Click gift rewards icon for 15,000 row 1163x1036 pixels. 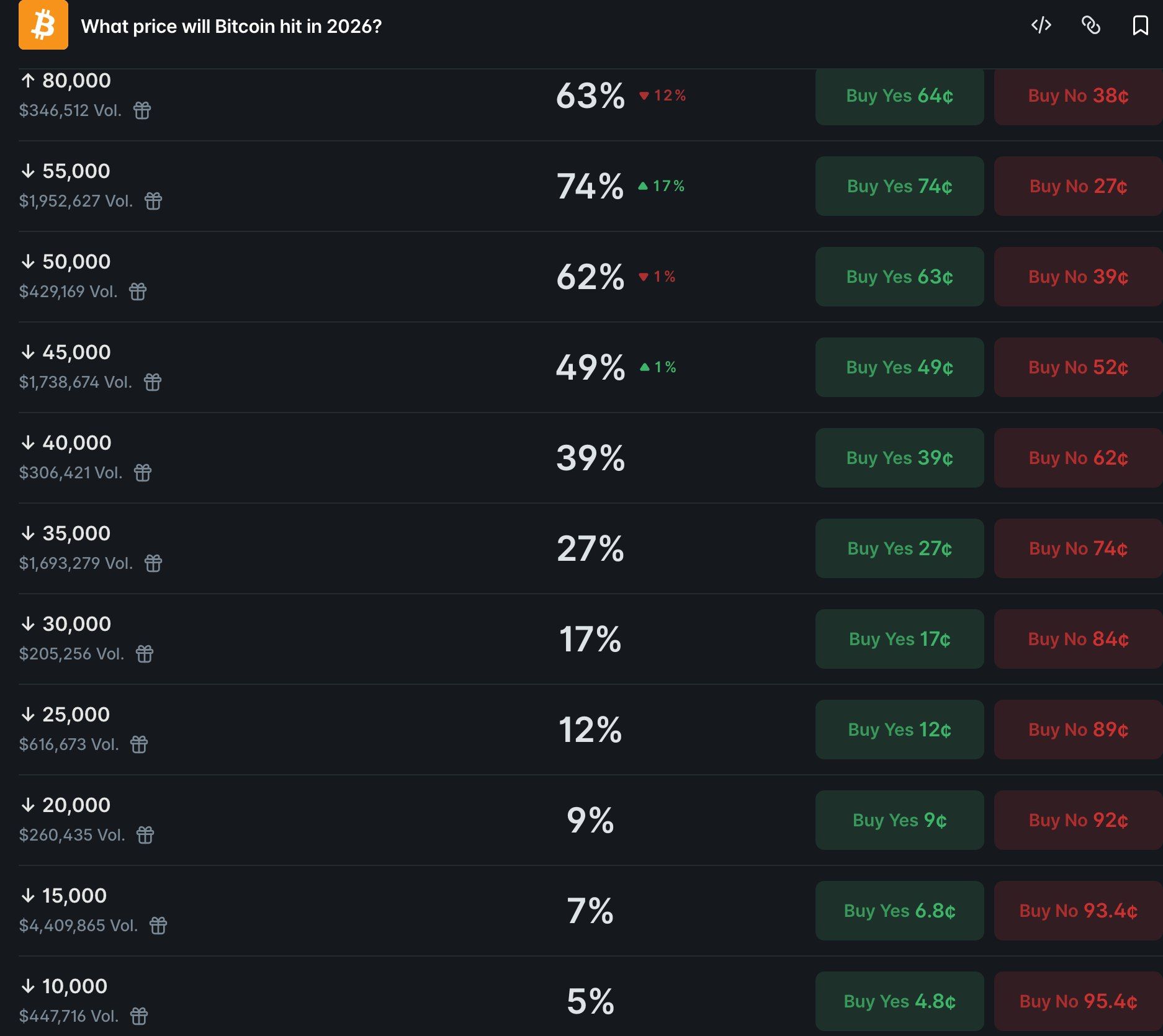[158, 926]
